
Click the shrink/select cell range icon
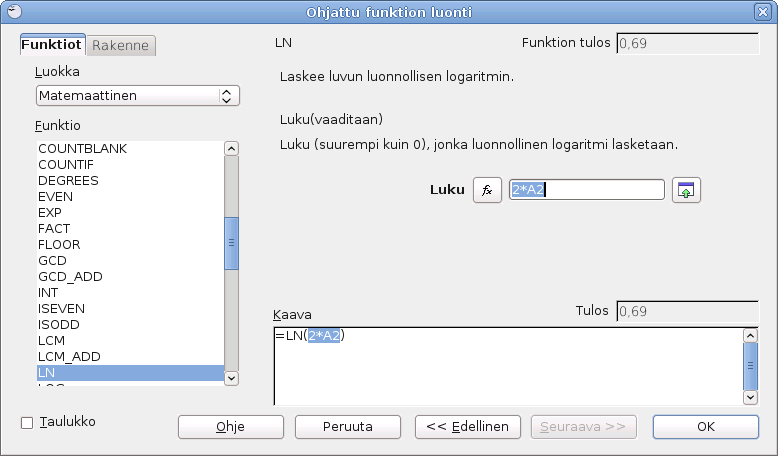coord(686,190)
